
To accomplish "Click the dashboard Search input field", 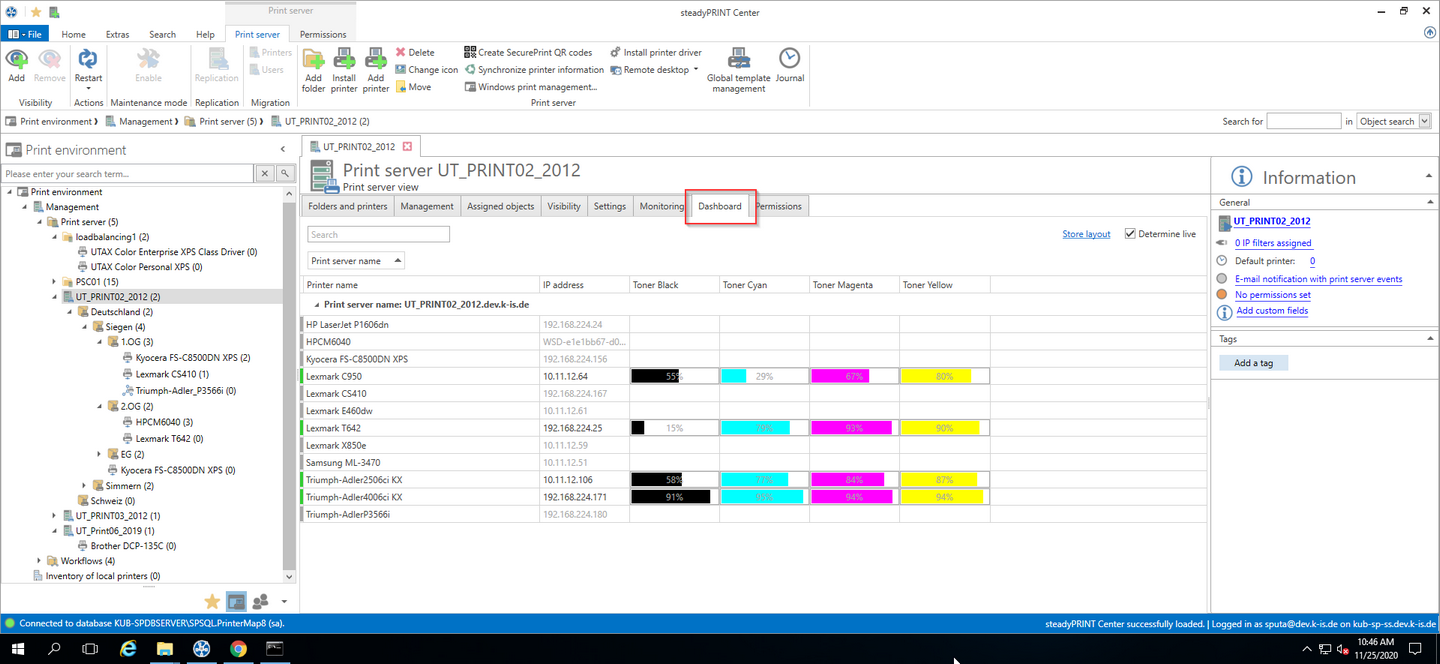I will (x=379, y=235).
